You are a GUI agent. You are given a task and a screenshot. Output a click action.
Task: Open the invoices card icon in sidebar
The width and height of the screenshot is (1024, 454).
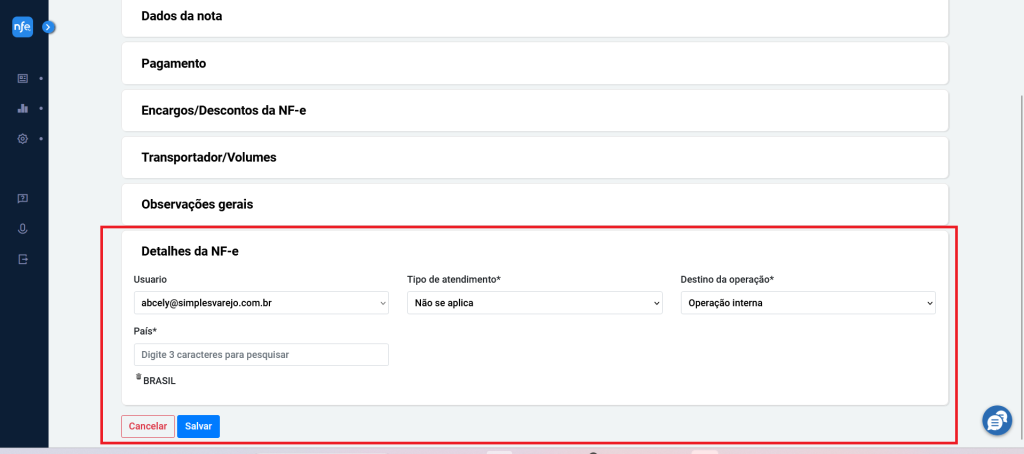tap(23, 78)
